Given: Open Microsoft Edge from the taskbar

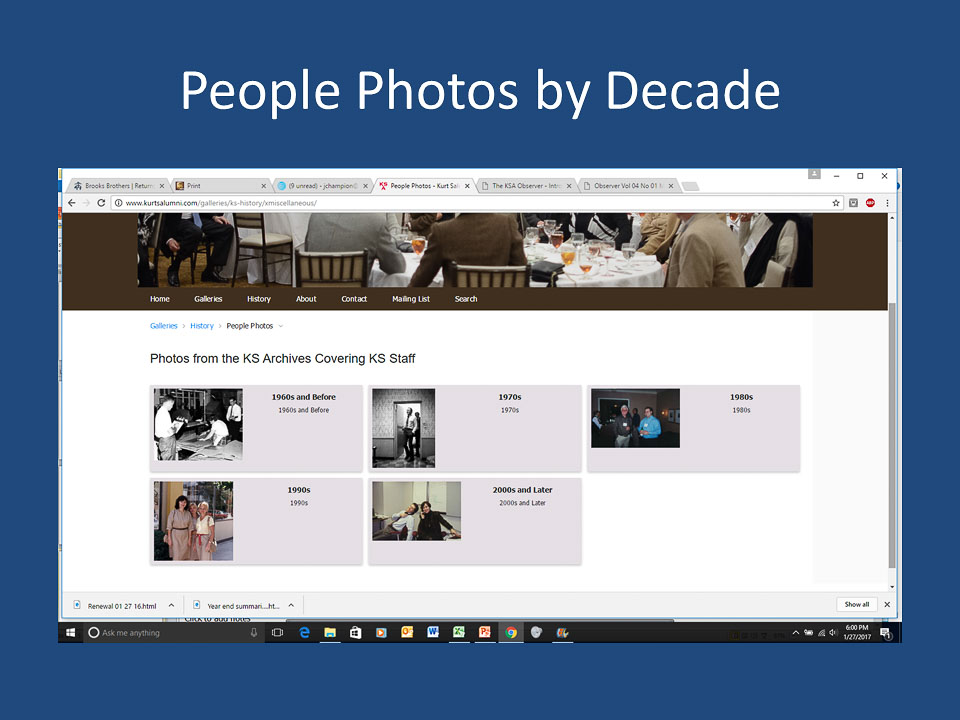Looking at the screenshot, I should point(304,632).
